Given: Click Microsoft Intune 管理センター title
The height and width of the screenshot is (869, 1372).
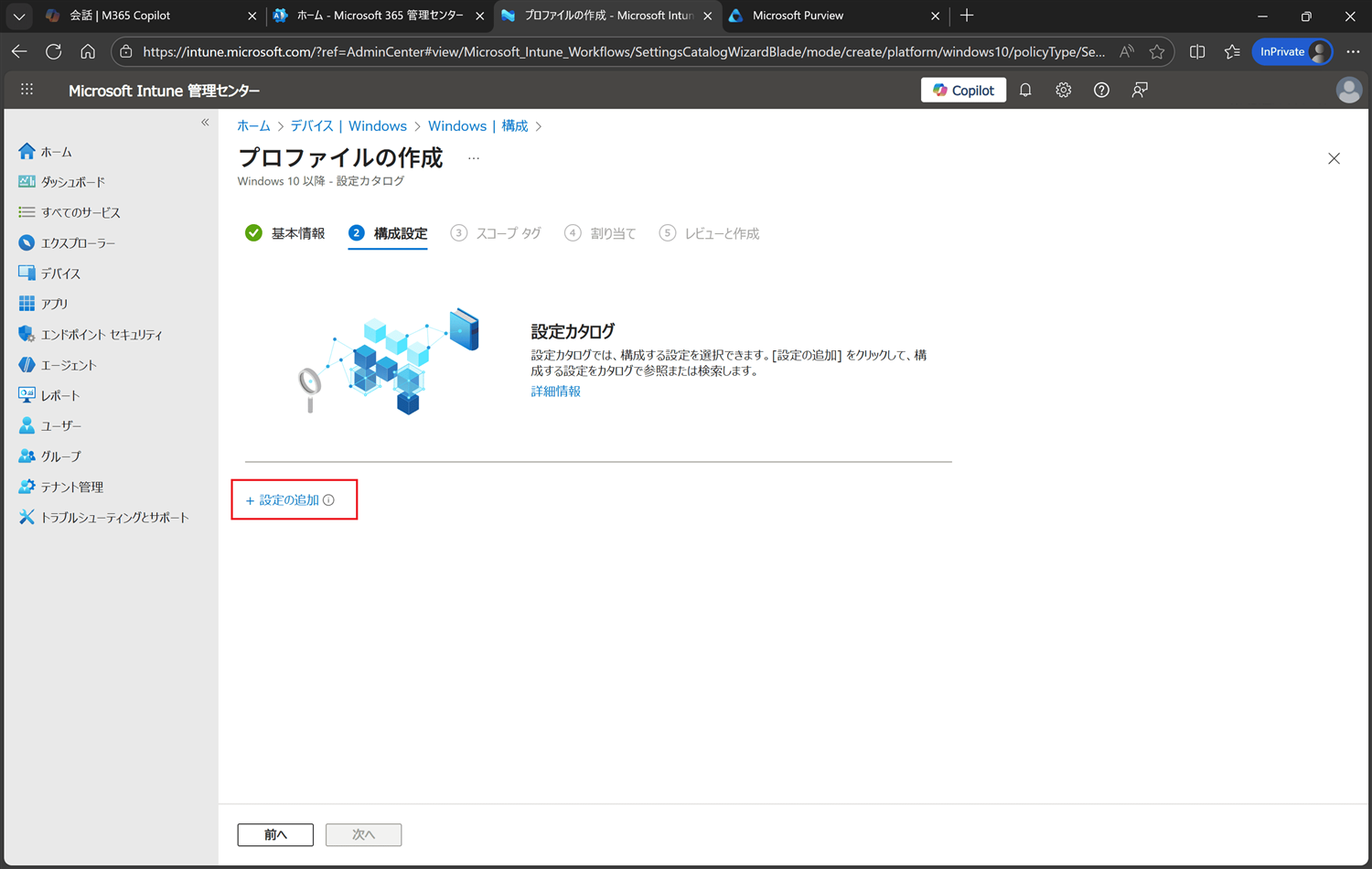Looking at the screenshot, I should pyautogui.click(x=165, y=91).
